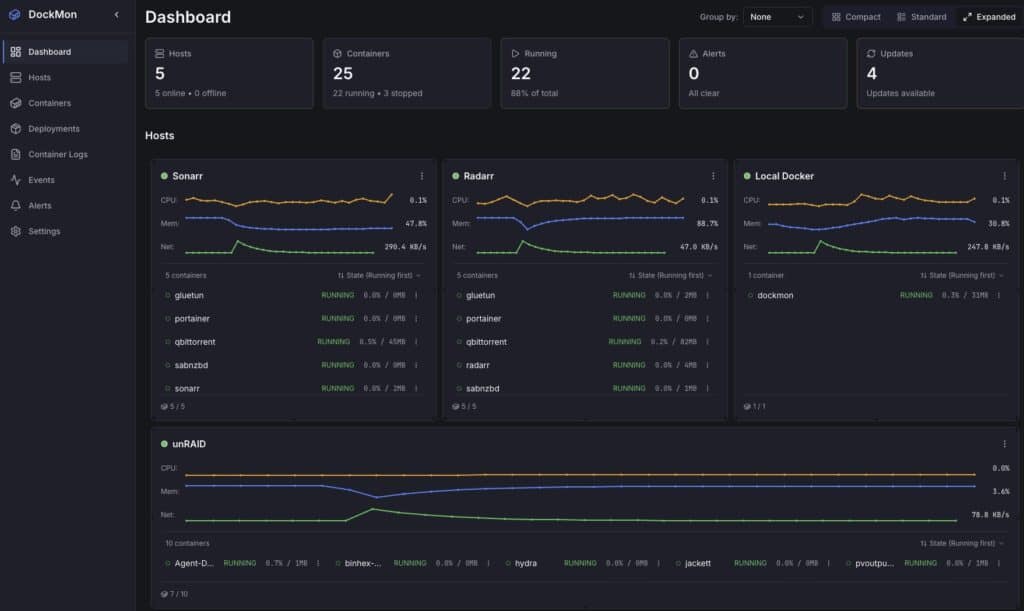The image size is (1024, 611).
Task: Click the Alerts bell icon in sidebar
Action: (16, 206)
